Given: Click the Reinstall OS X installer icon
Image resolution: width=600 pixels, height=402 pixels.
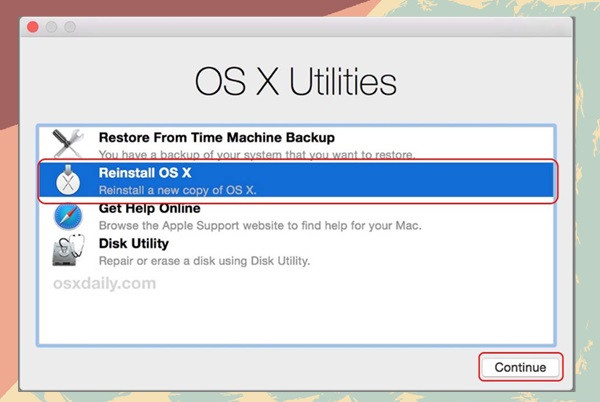Looking at the screenshot, I should 68,180.
